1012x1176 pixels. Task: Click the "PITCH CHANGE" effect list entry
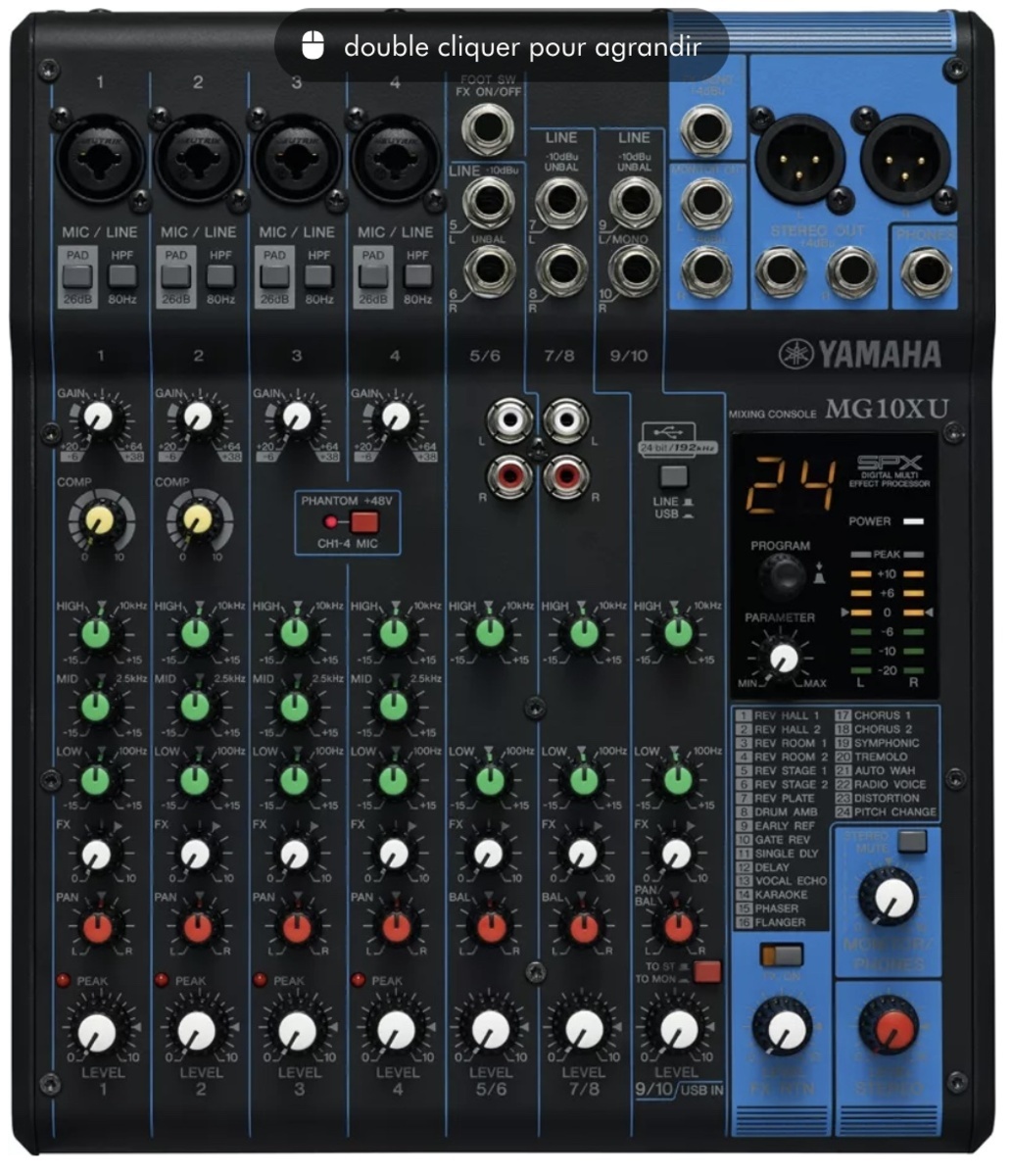(887, 812)
